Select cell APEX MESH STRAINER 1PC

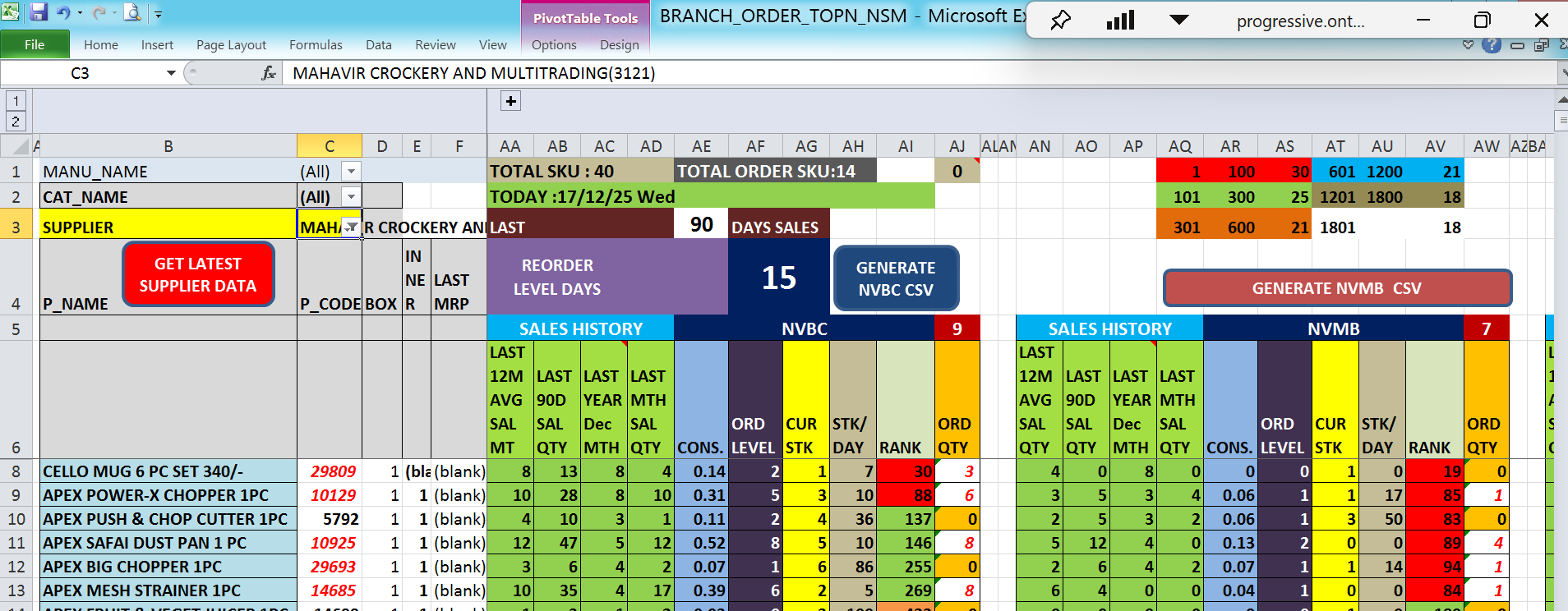pyautogui.click(x=168, y=590)
